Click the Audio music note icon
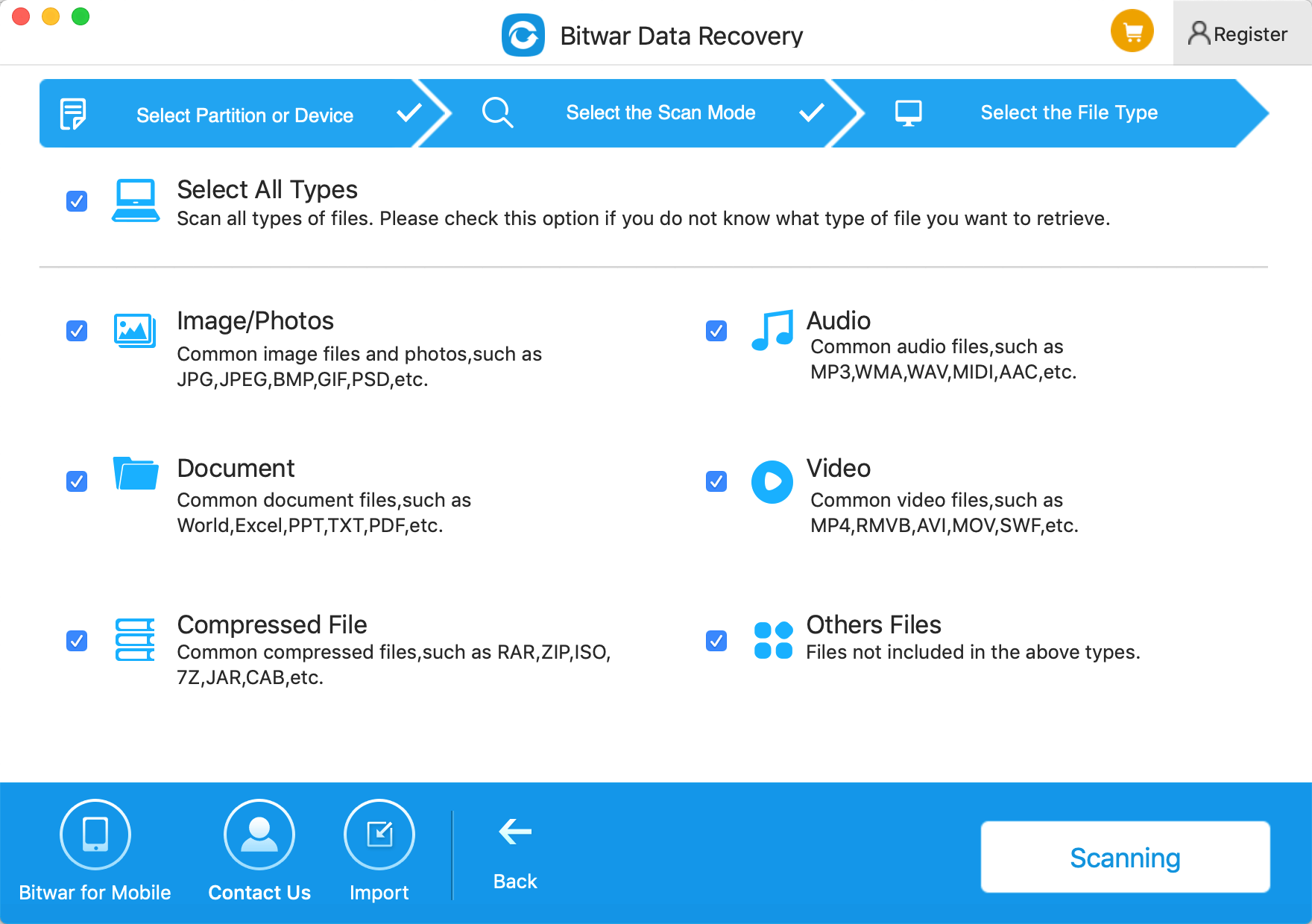Screen dimensions: 1312x924 click(772, 330)
